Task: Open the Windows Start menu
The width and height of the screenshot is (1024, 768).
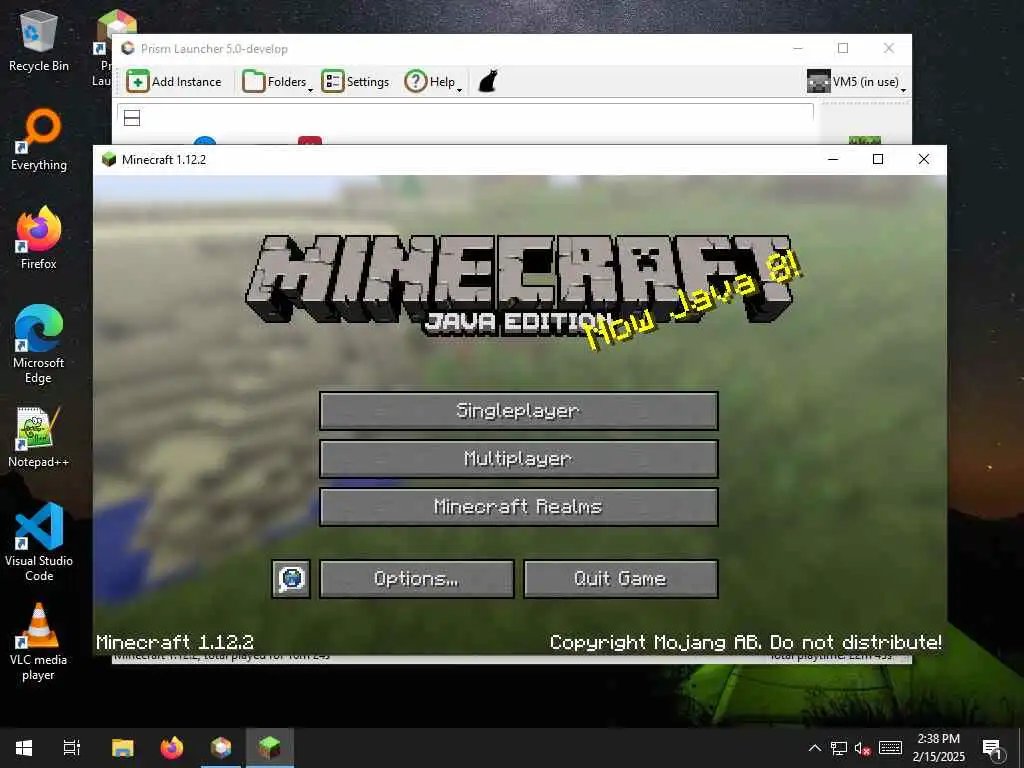Action: tap(24, 748)
